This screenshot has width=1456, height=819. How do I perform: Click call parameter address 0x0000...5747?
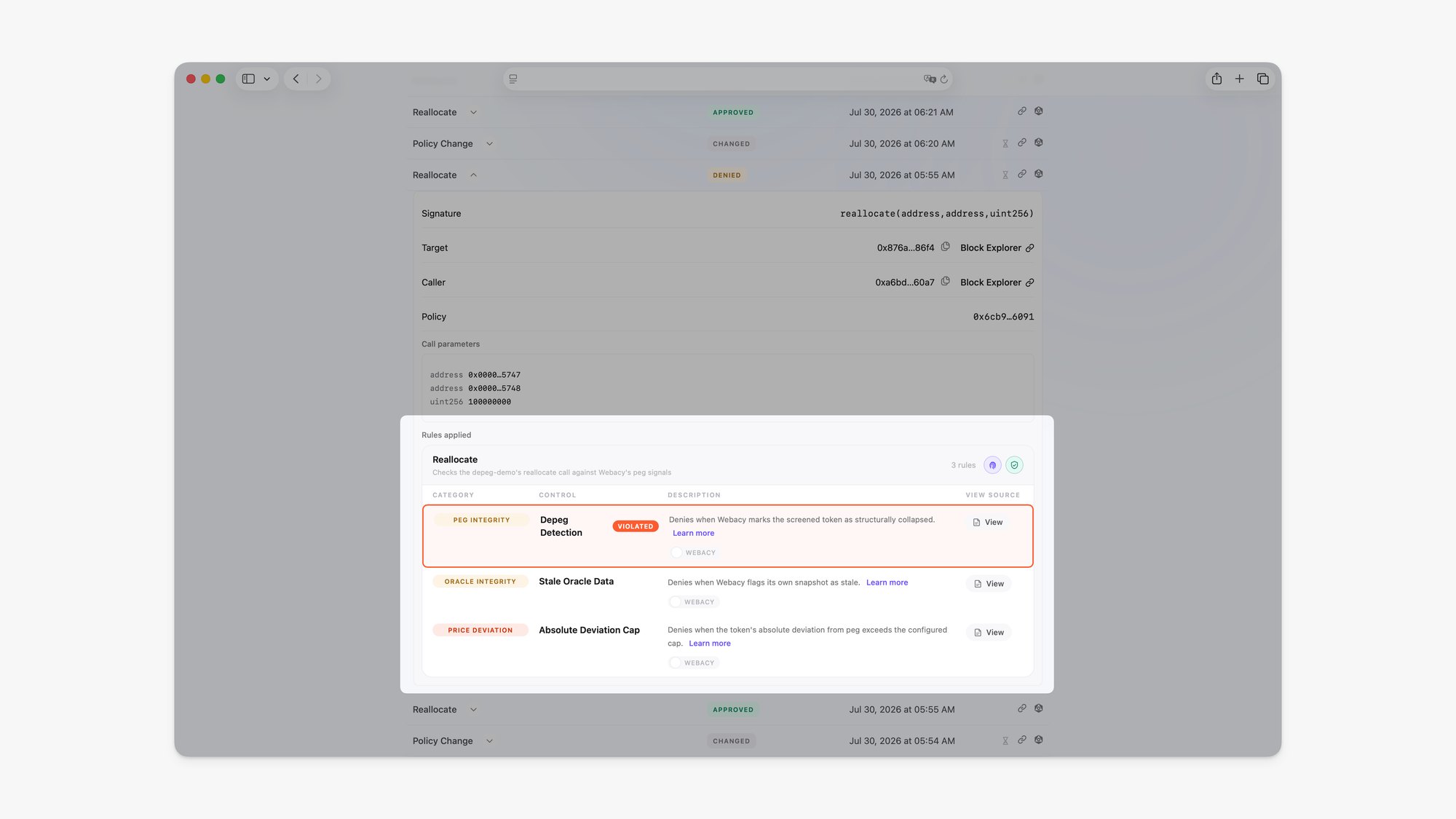click(x=494, y=376)
